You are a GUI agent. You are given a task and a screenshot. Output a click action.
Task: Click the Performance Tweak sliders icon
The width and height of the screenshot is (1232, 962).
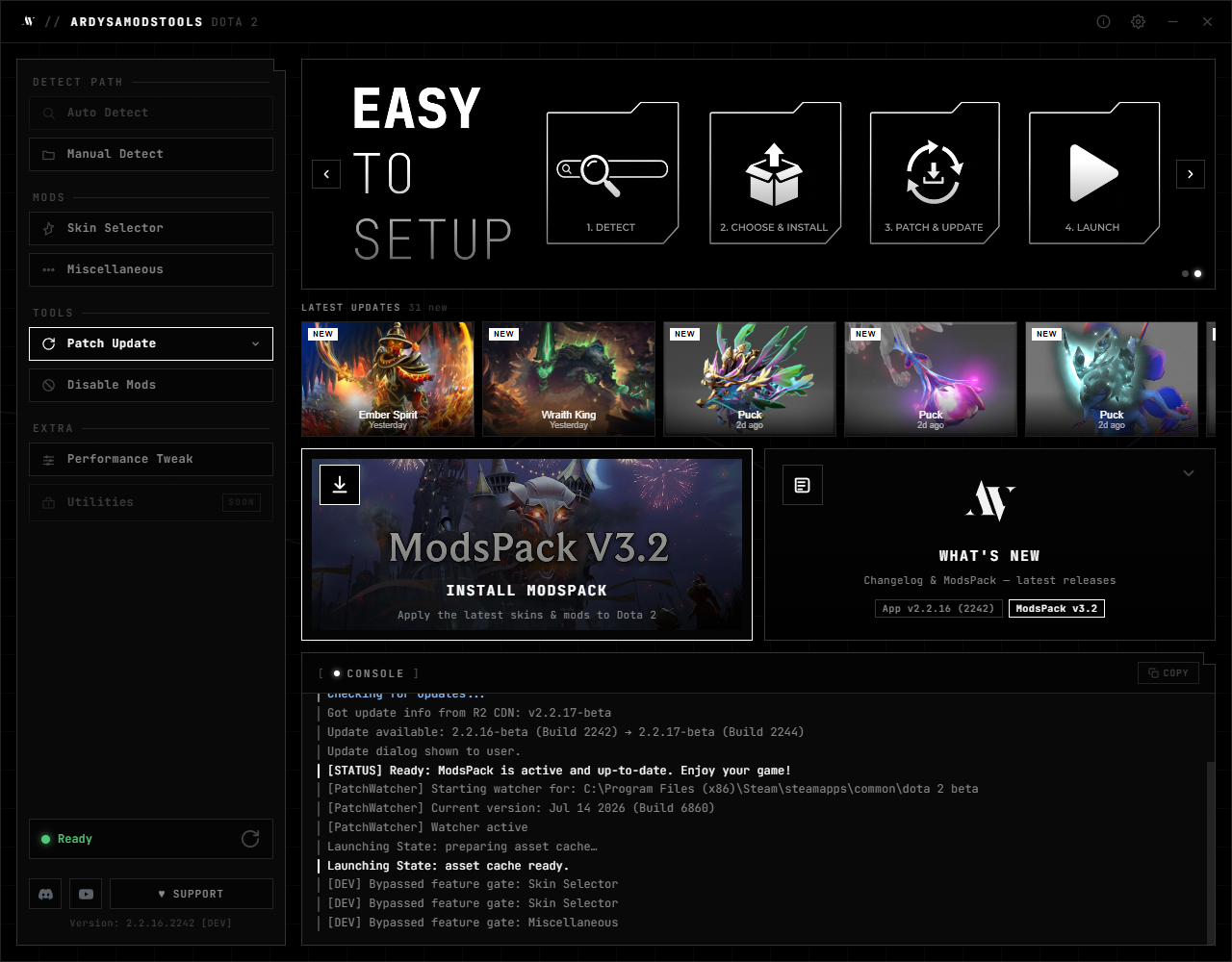pos(48,460)
